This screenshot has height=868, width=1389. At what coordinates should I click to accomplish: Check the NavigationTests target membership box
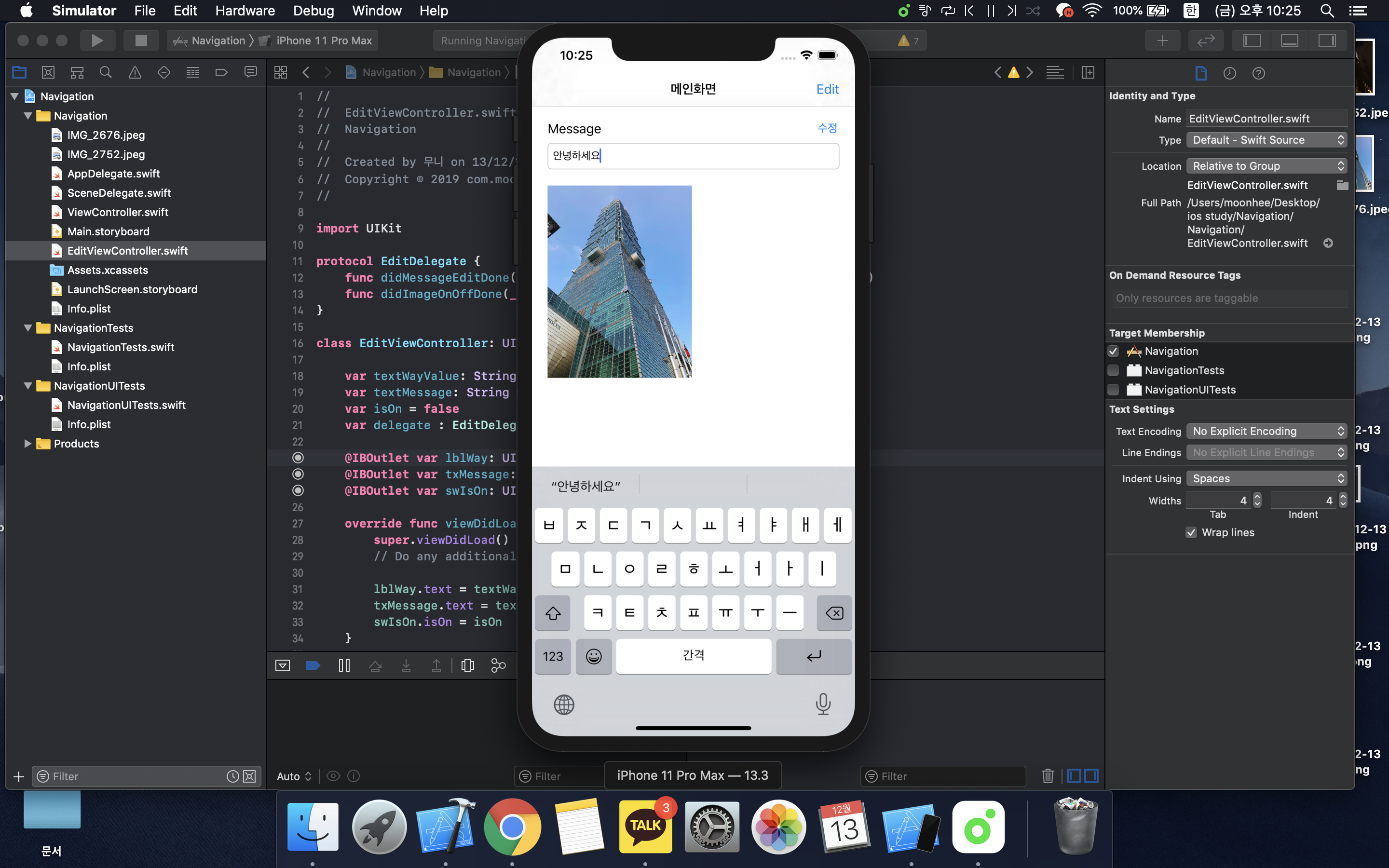coord(1114,370)
